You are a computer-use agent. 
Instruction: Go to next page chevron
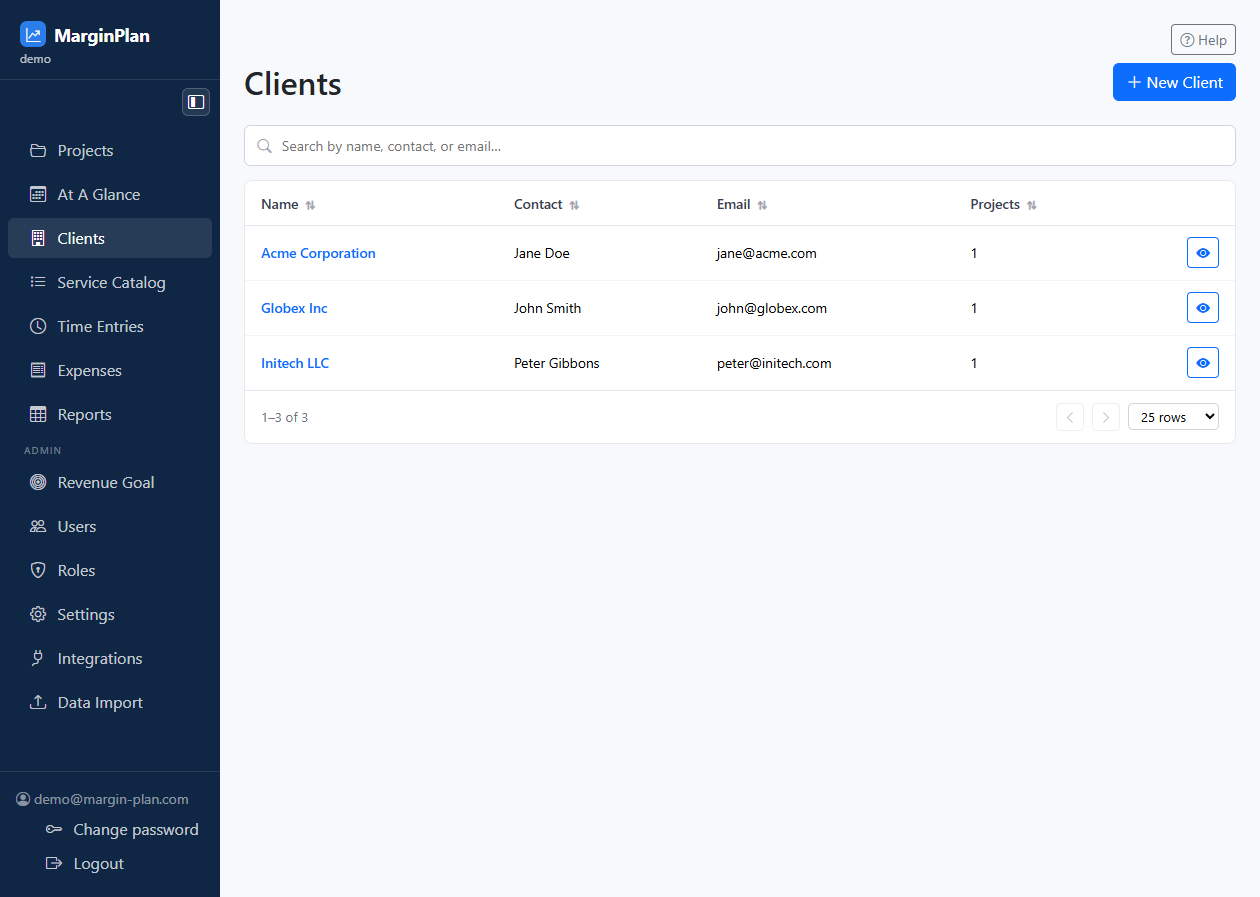click(1106, 417)
